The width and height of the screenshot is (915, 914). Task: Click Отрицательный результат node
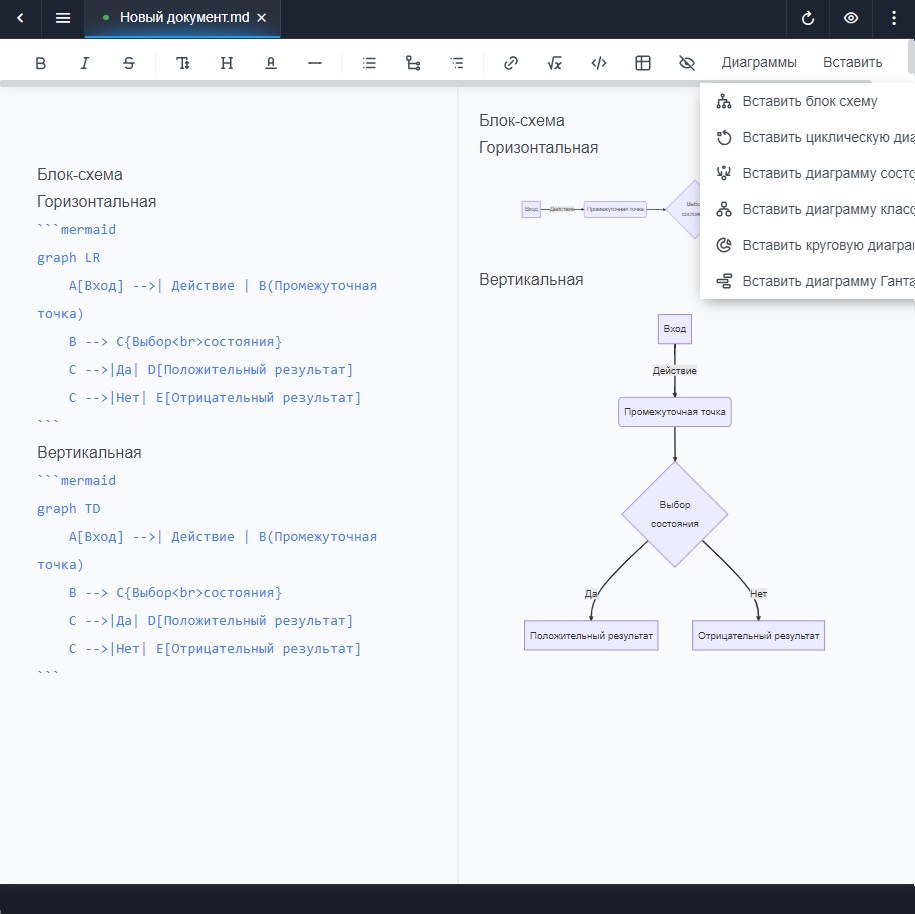tap(759, 636)
